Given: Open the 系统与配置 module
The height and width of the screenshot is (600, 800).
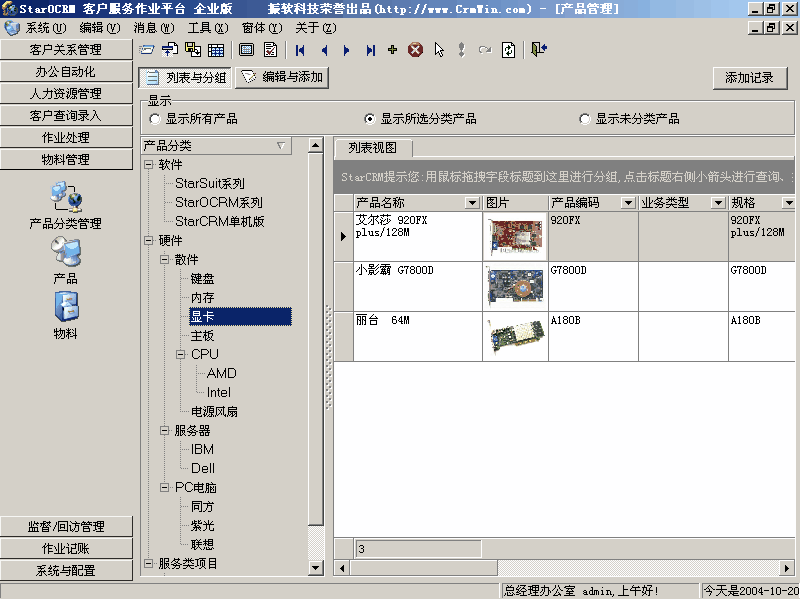Looking at the screenshot, I should click(66, 570).
